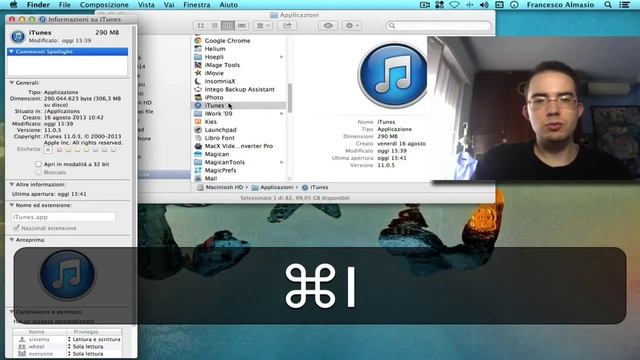The image size is (640, 360).
Task: Select iMage Tools app
Action: (x=222, y=65)
